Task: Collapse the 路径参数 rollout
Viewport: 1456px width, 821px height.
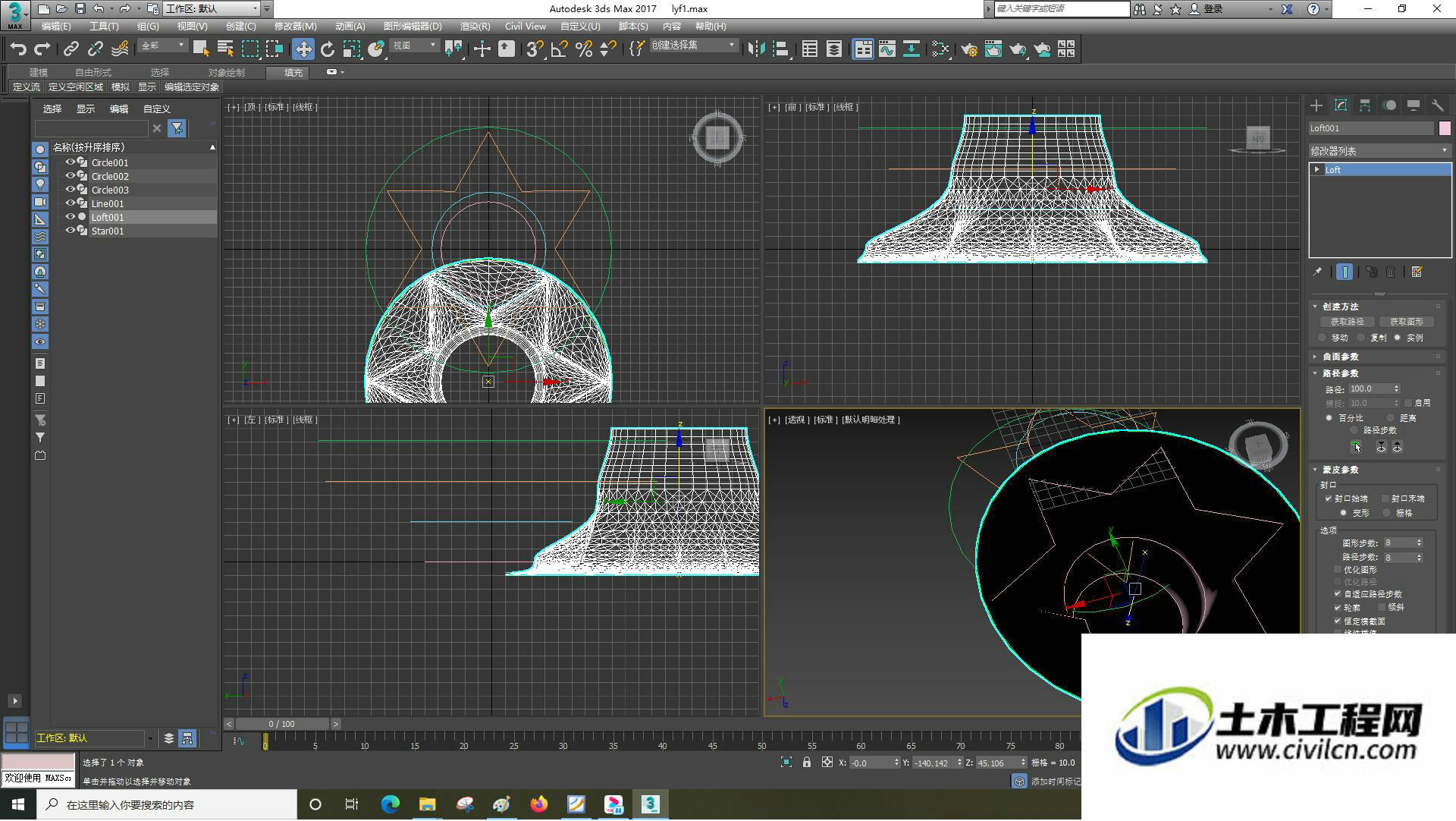Action: pyautogui.click(x=1341, y=373)
